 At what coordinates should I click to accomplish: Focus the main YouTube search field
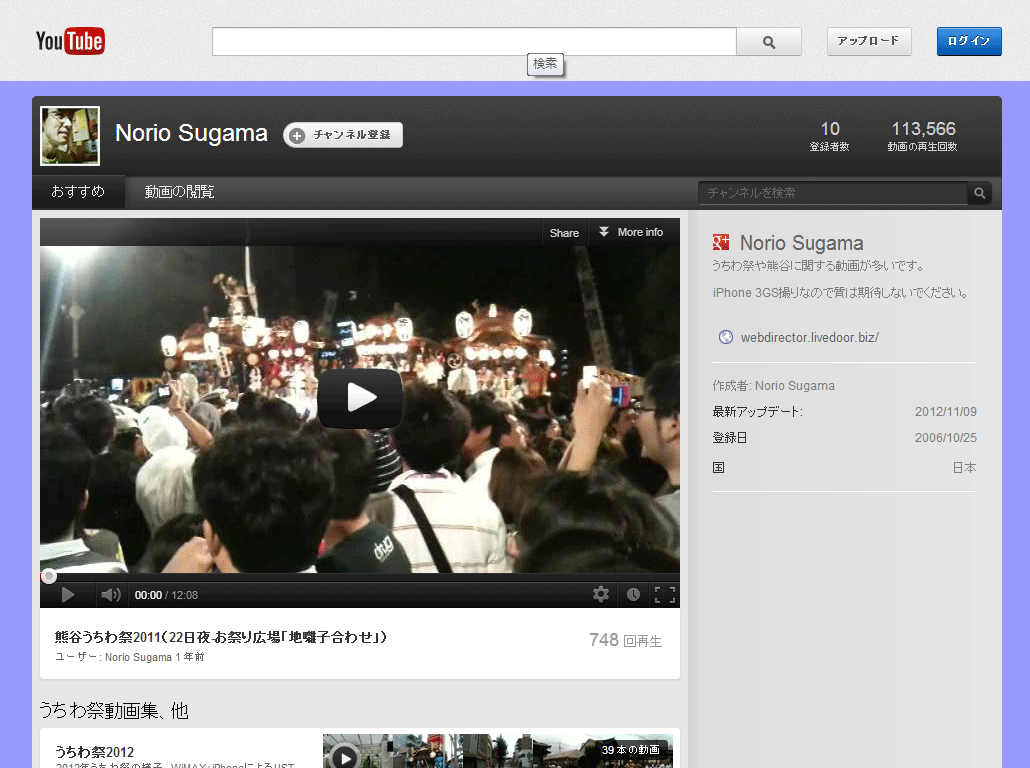coord(474,42)
